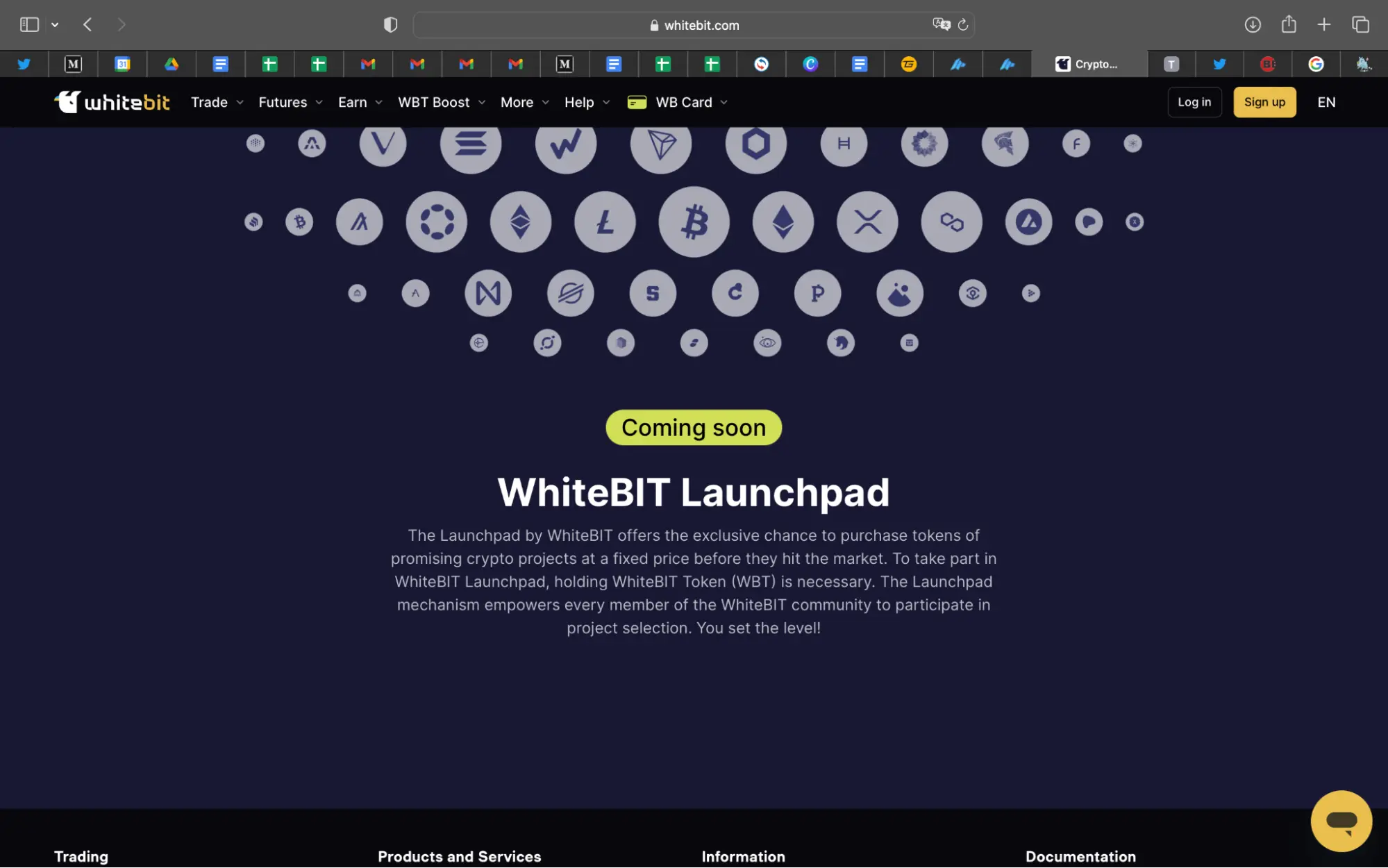Click the Polygon coin icon
Screen dimensions: 1388x868
tap(951, 222)
